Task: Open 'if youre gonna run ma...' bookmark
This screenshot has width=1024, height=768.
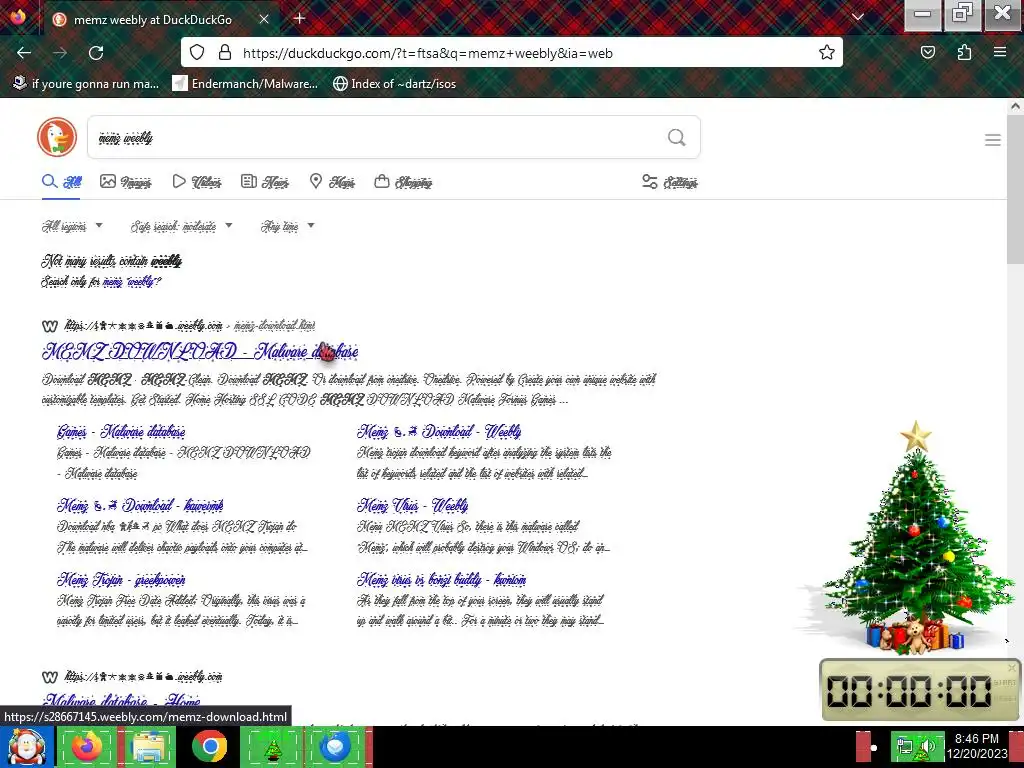Action: click(x=87, y=84)
